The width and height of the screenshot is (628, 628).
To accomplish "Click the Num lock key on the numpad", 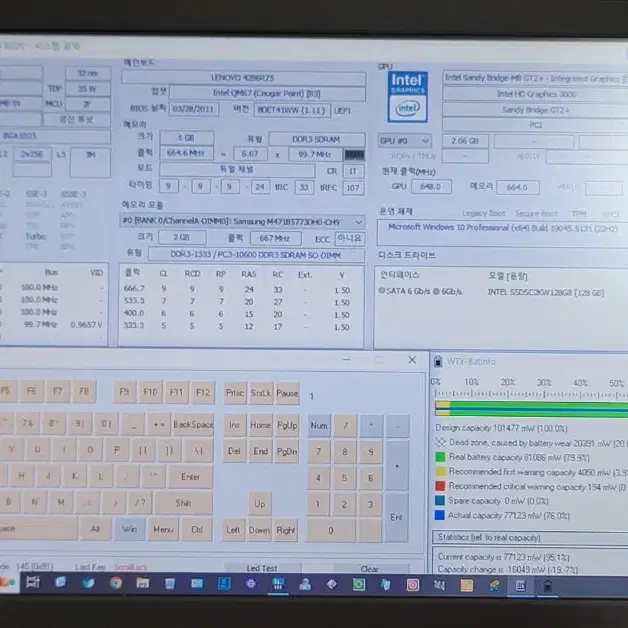I will click(x=319, y=425).
